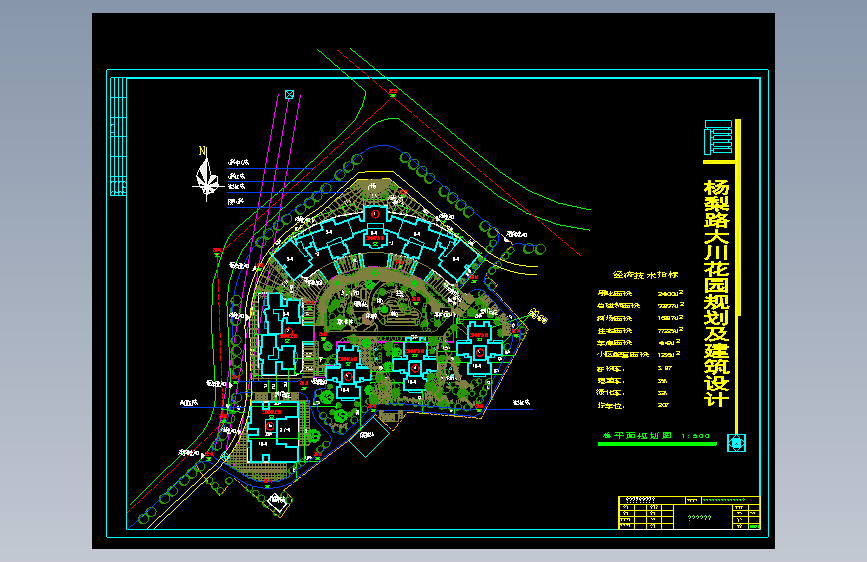Click the green ?????? text in the title block

[699, 518]
